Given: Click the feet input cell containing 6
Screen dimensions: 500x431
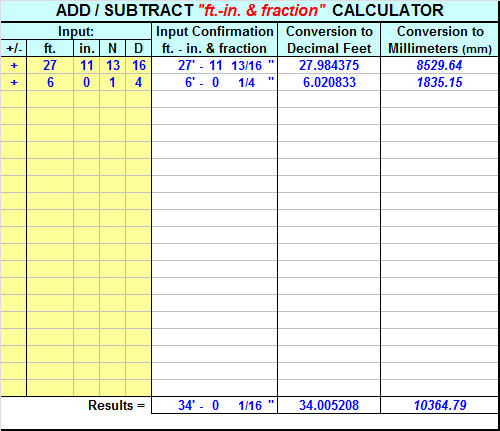Looking at the screenshot, I should (x=50, y=82).
